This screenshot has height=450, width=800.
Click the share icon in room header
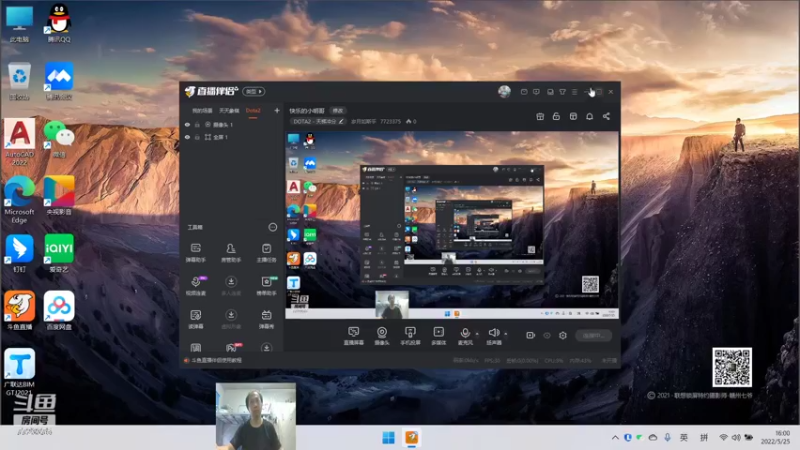tap(606, 116)
